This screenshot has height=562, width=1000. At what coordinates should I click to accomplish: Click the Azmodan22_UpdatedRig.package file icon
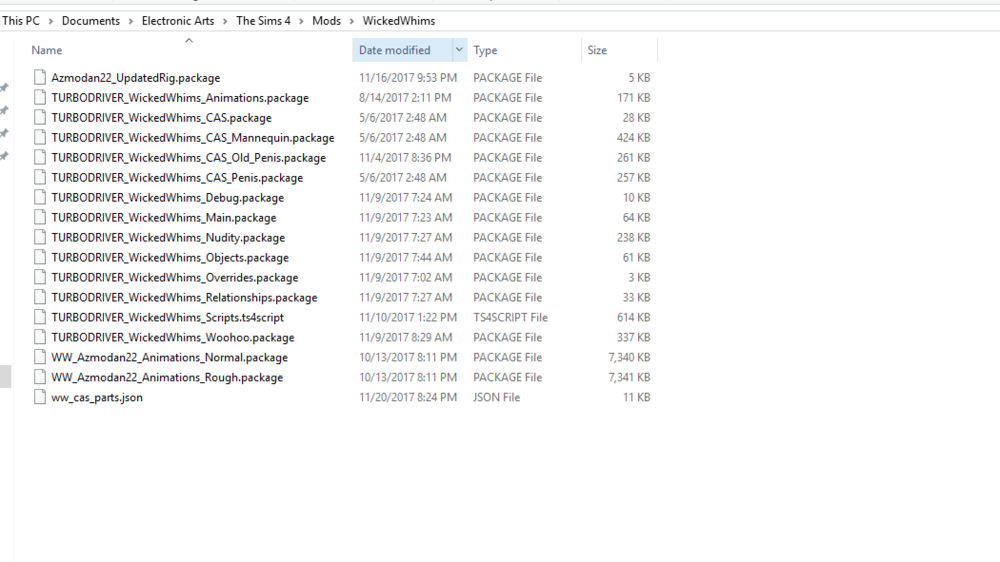click(40, 78)
